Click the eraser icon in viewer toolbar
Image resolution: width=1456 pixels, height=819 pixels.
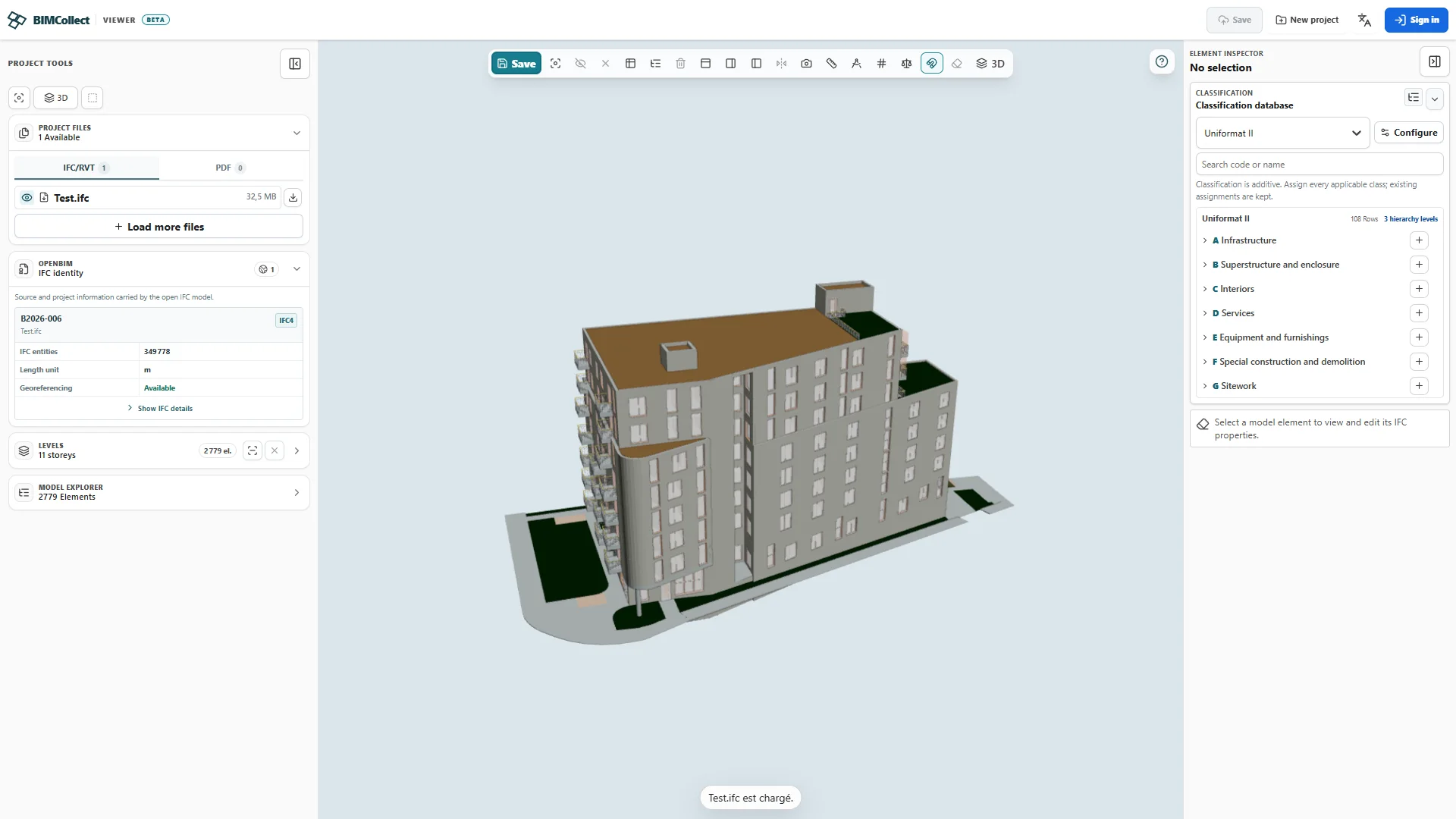click(x=956, y=64)
